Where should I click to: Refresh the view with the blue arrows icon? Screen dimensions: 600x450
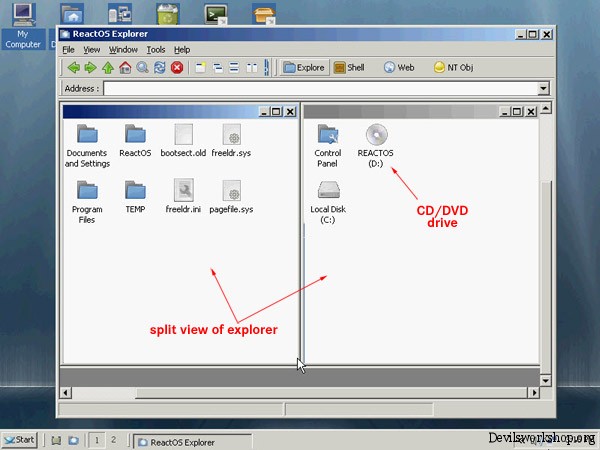click(x=160, y=68)
